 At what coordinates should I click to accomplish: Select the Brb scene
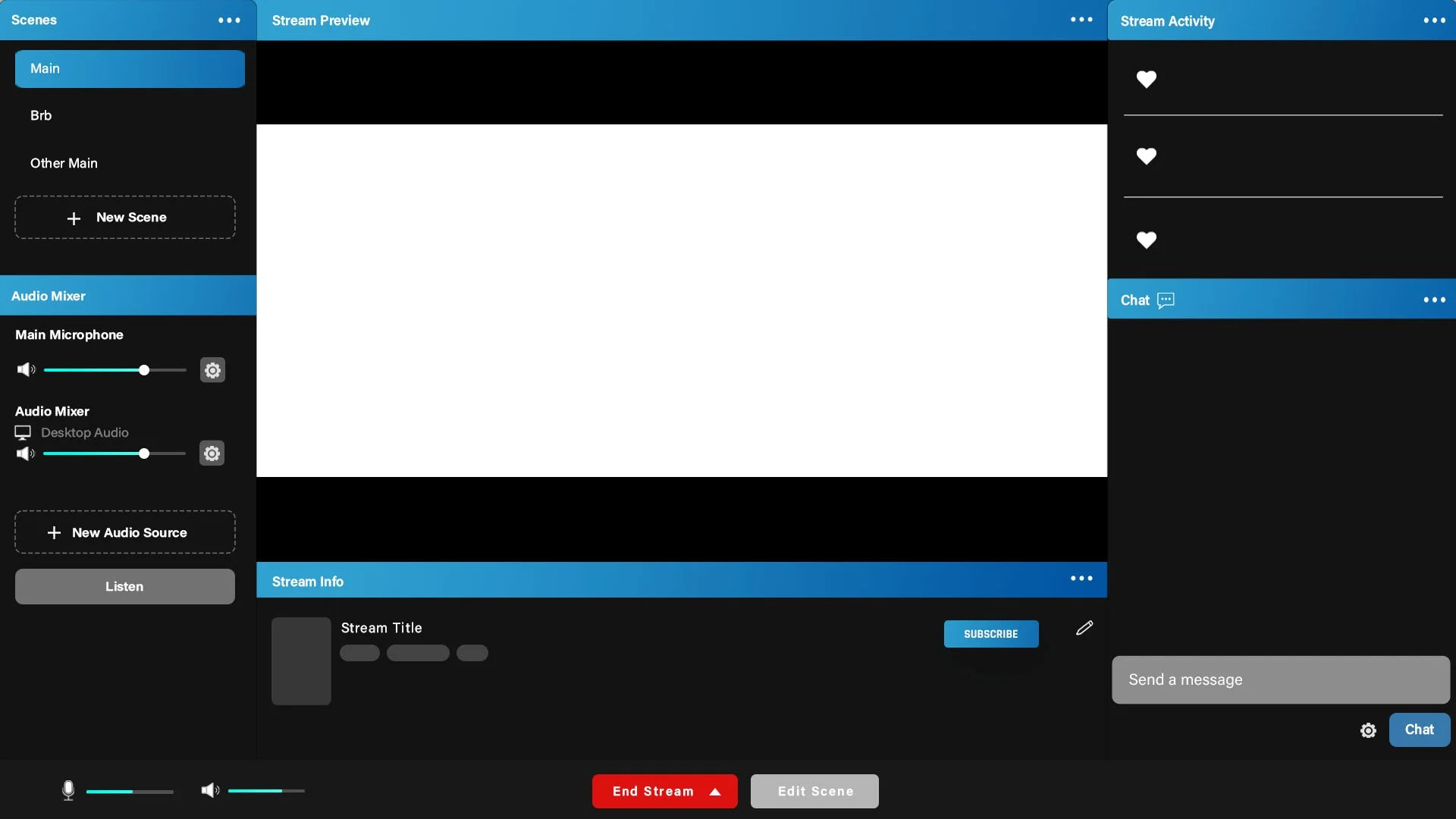pos(41,115)
